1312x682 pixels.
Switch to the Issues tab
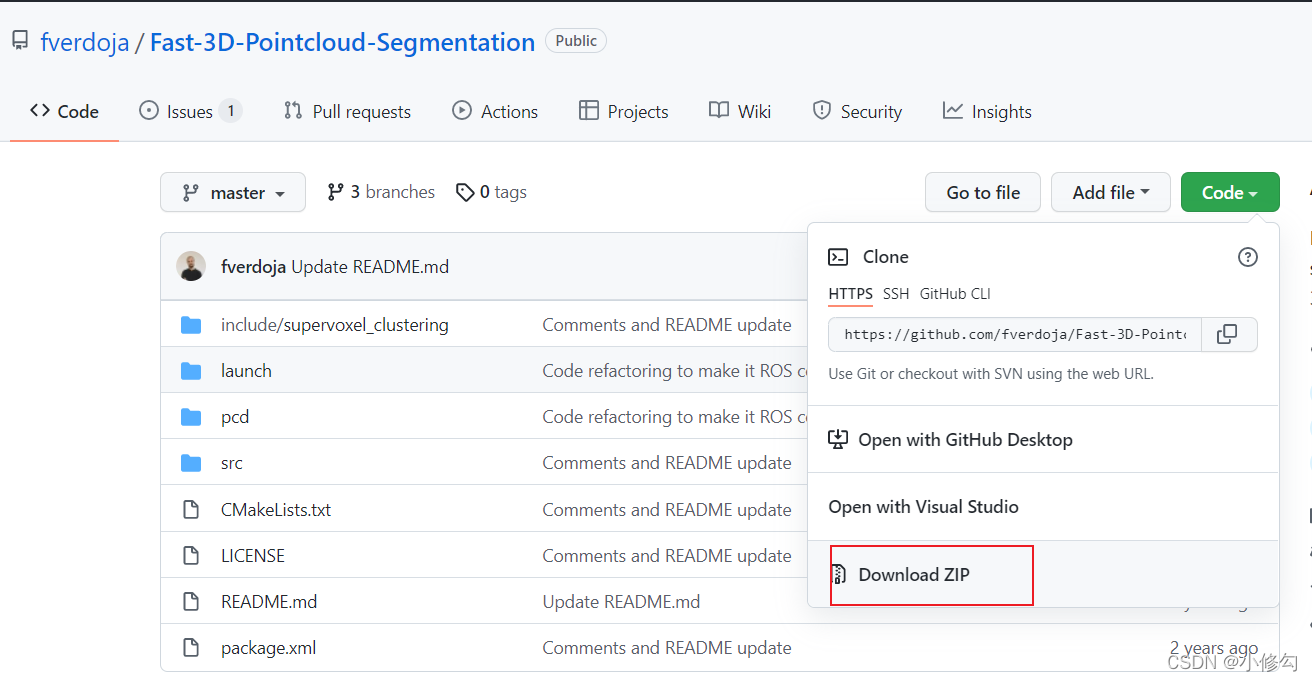pyautogui.click(x=190, y=112)
